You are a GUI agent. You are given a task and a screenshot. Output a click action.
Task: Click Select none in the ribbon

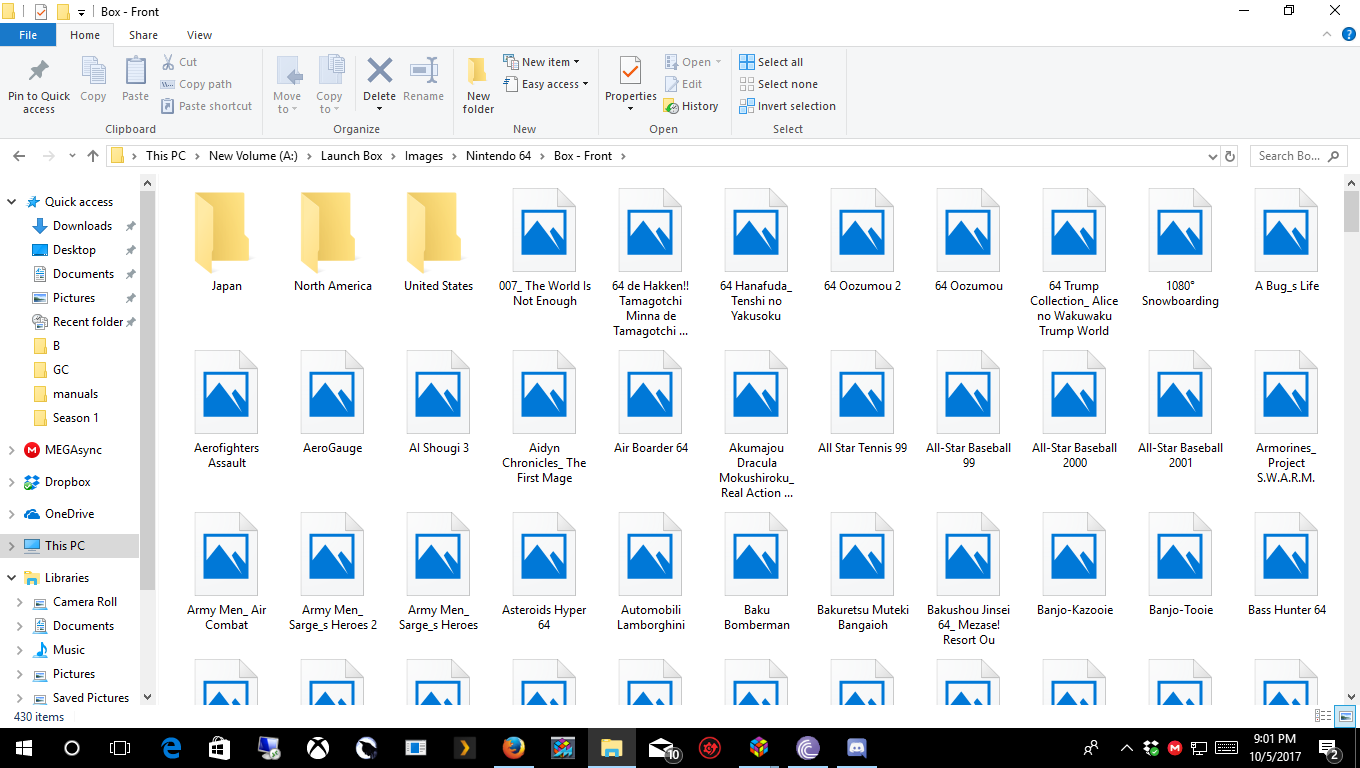778,84
